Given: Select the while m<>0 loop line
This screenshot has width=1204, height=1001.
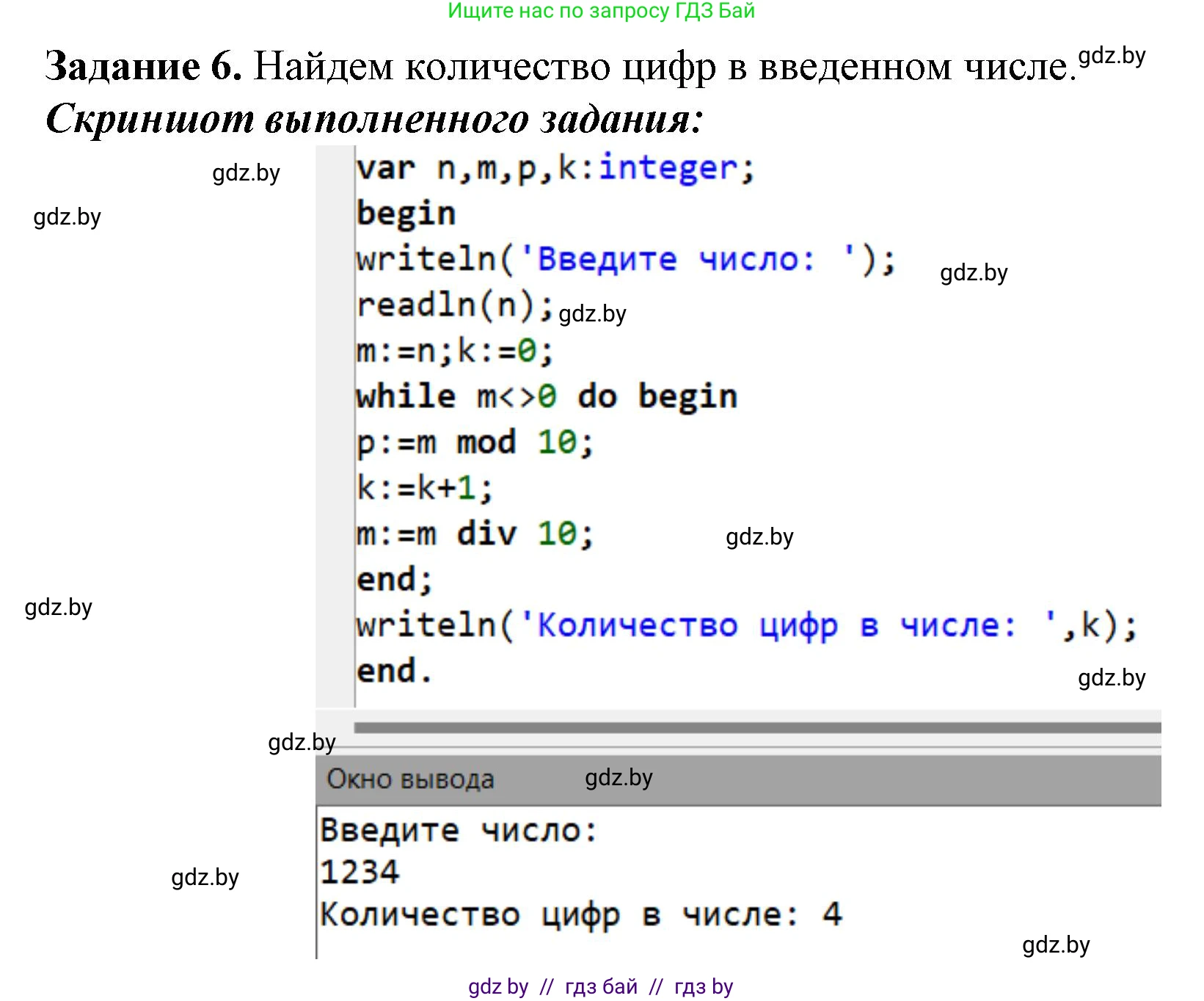Looking at the screenshot, I should tap(546, 396).
